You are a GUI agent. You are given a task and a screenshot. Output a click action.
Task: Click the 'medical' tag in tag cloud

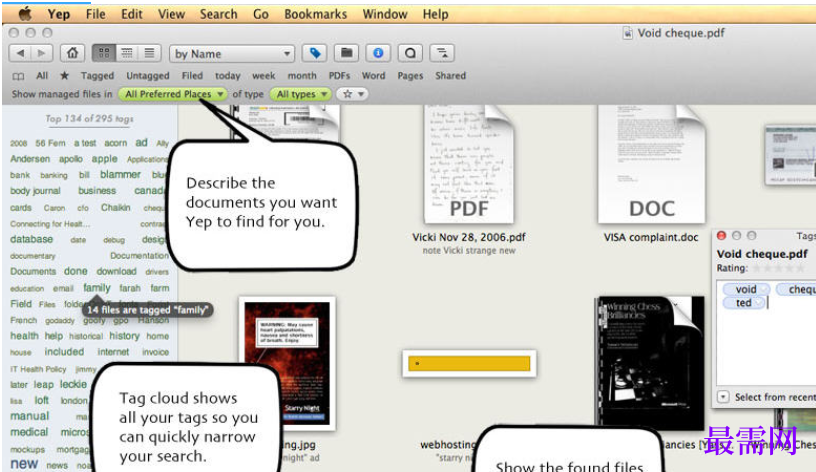pos(29,432)
